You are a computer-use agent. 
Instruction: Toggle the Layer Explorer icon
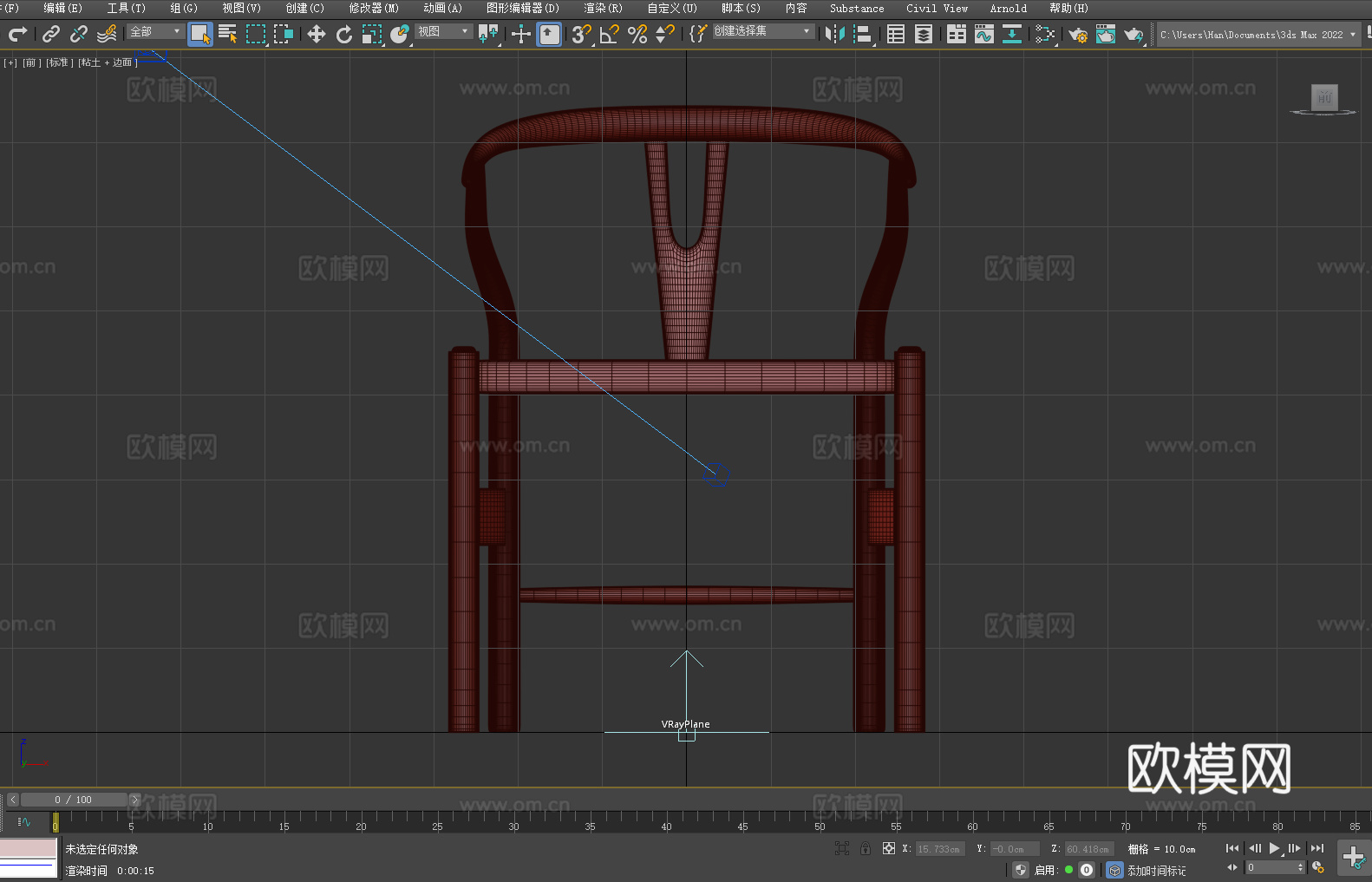pos(924,34)
